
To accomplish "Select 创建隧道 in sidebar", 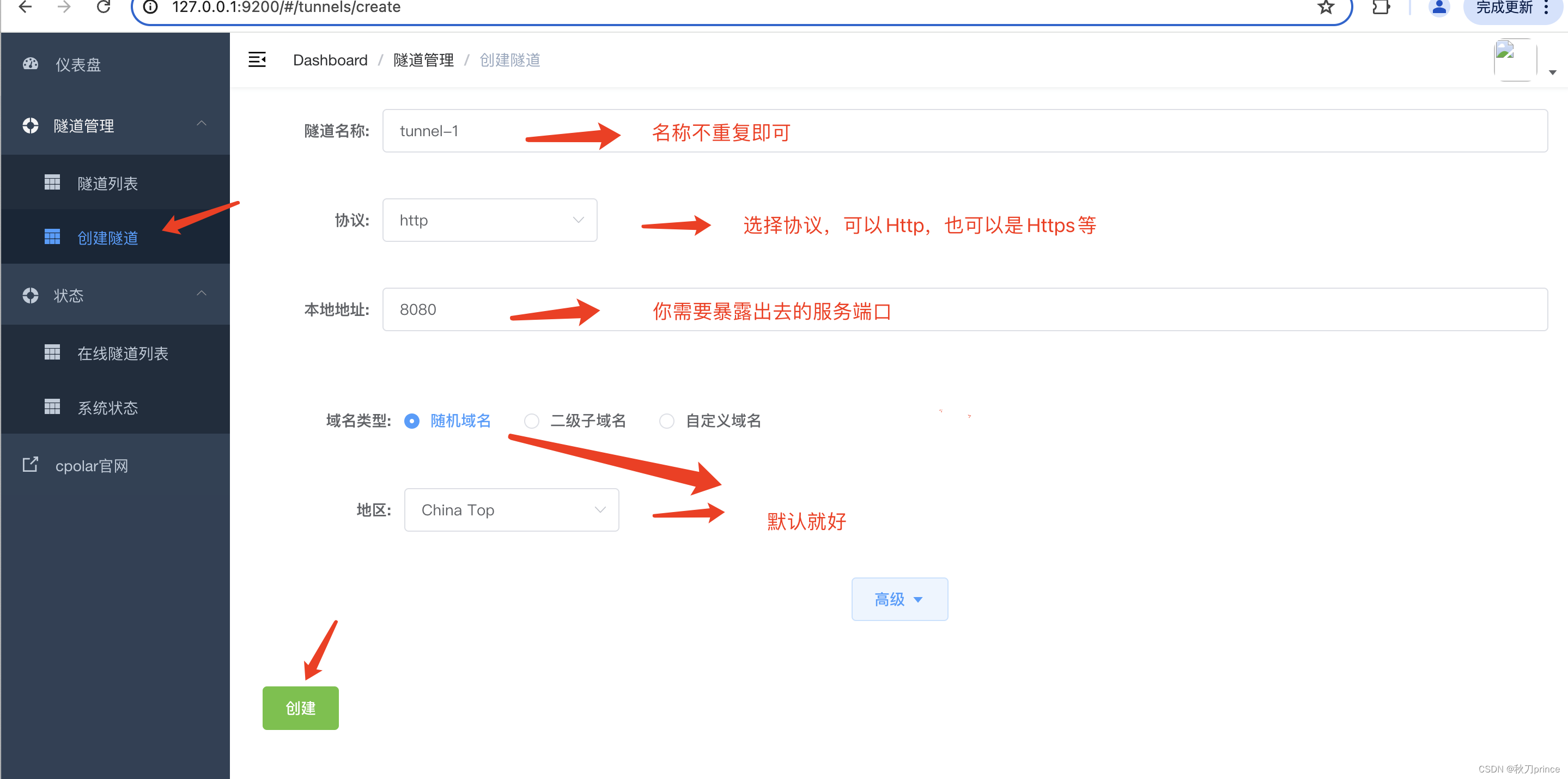I will pos(116,237).
